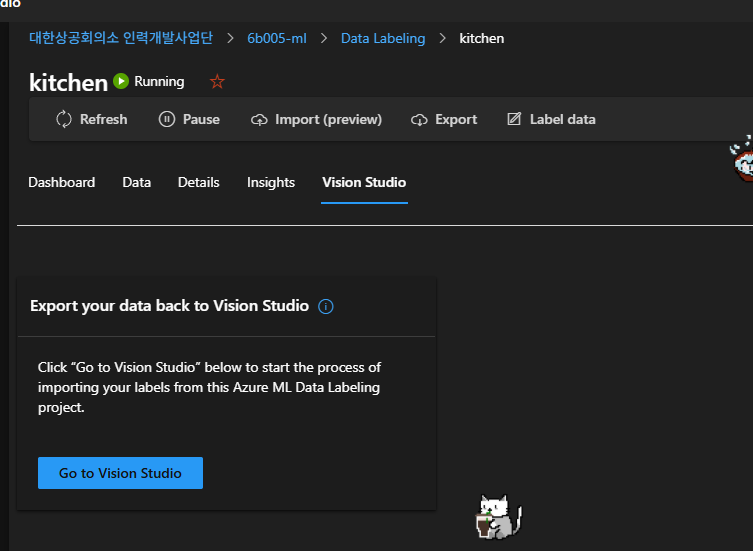Click the green Running status icon
753x551 pixels.
click(x=121, y=81)
